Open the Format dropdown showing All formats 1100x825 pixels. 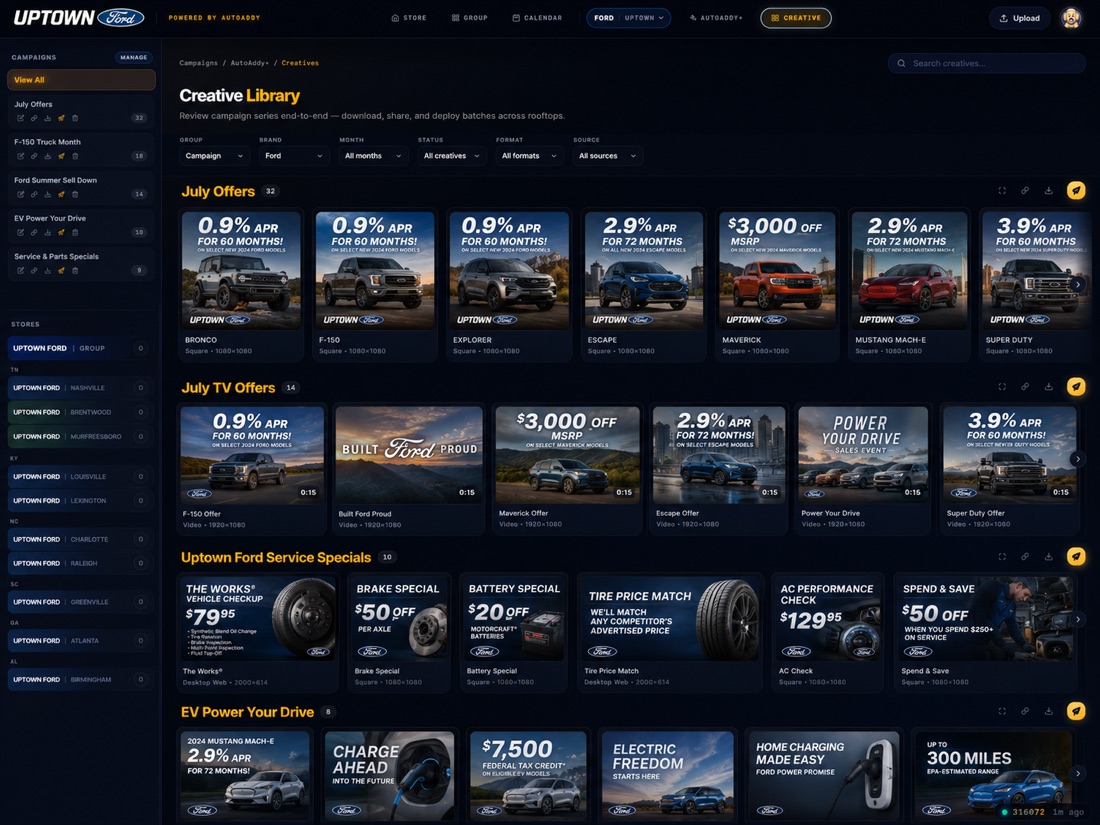click(x=530, y=156)
